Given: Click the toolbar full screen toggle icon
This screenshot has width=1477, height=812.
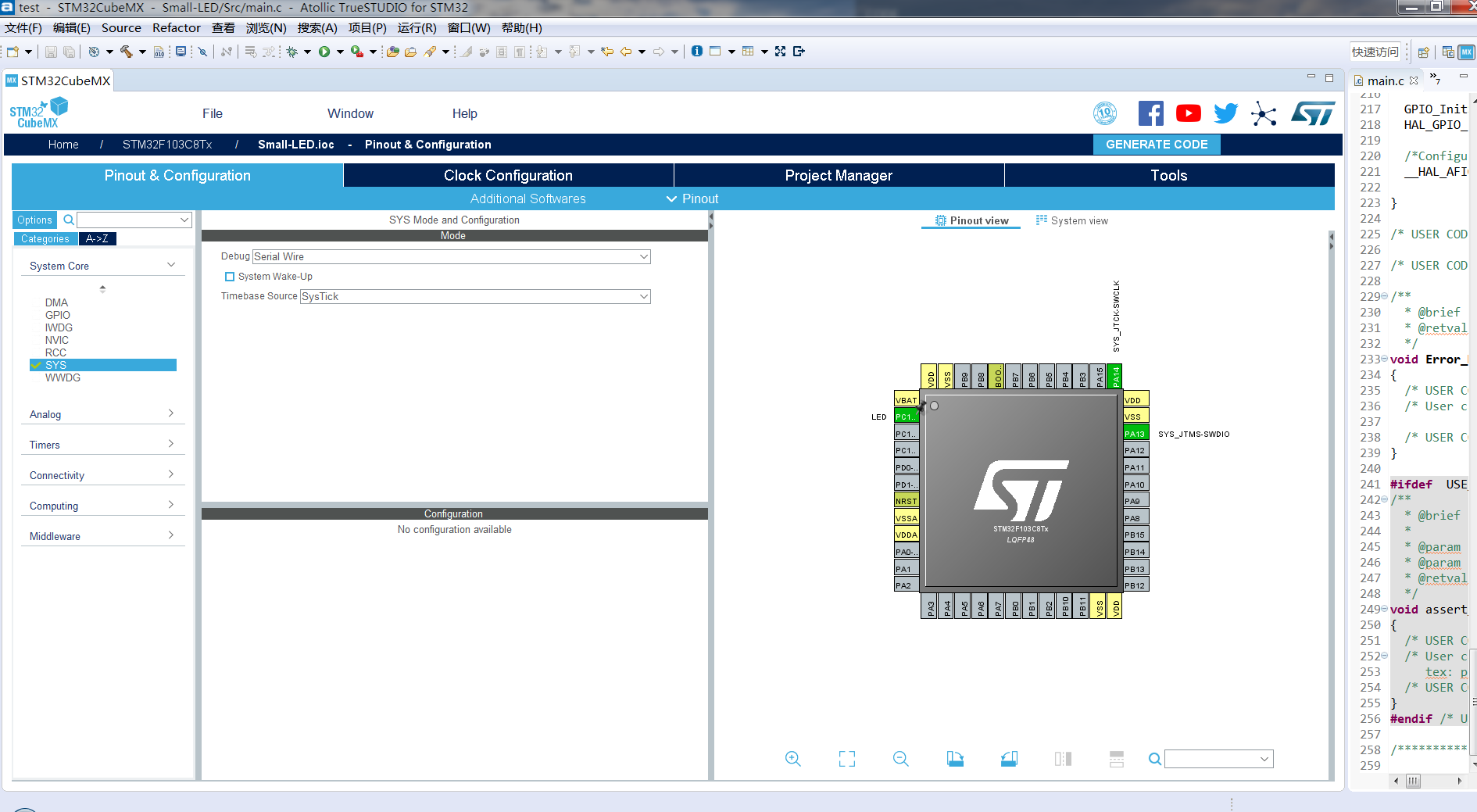Looking at the screenshot, I should (780, 51).
